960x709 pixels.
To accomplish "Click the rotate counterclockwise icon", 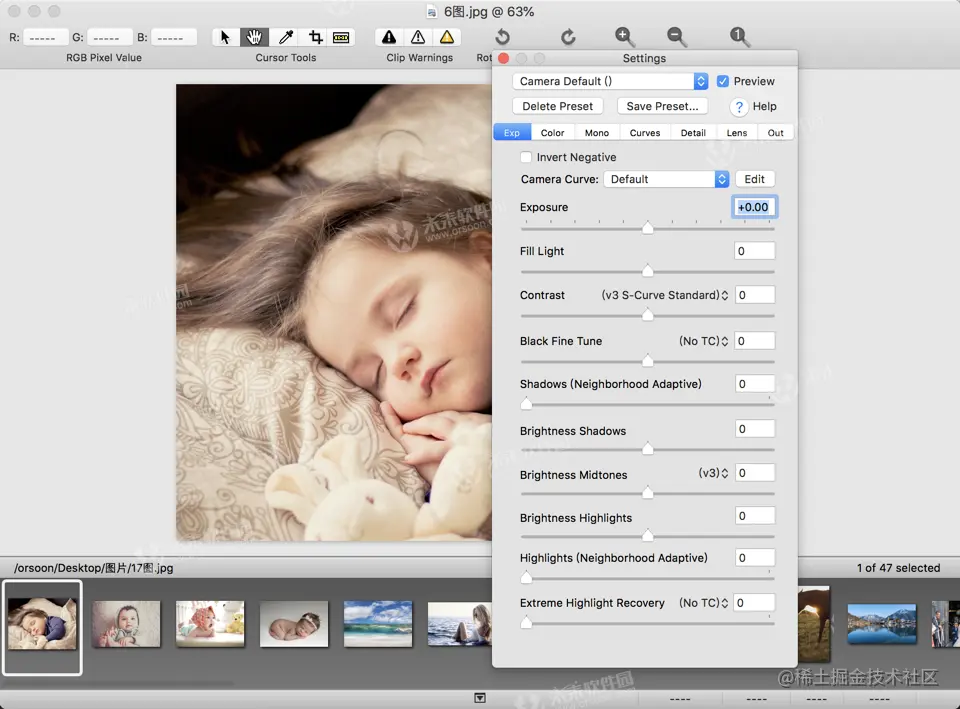I will 503,37.
